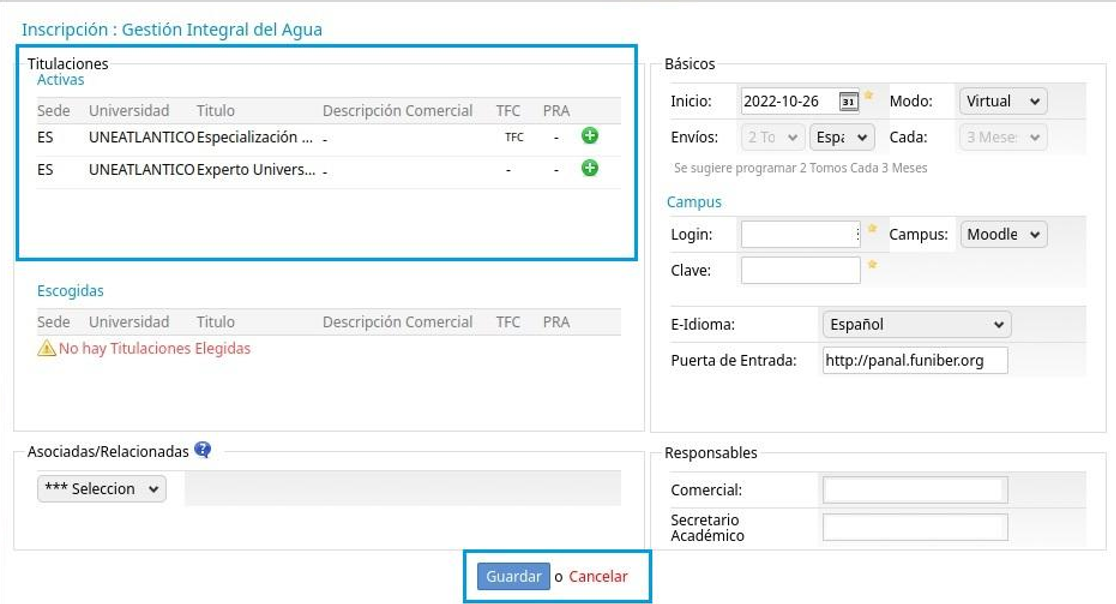
Task: Click the help icon beside Asociadas/Relacionadas
Action: pos(203,450)
